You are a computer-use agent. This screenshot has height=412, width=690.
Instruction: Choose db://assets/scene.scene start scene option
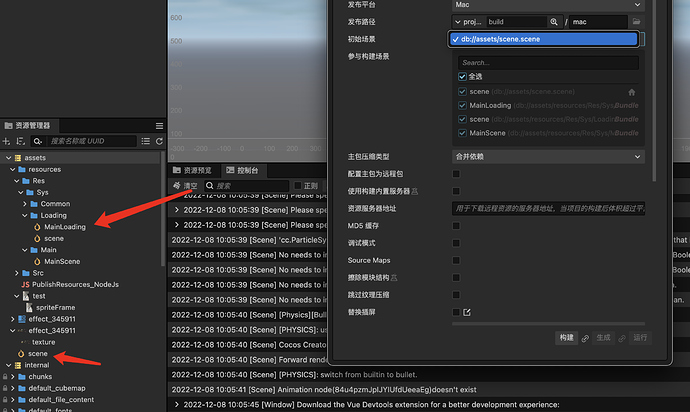(544, 39)
